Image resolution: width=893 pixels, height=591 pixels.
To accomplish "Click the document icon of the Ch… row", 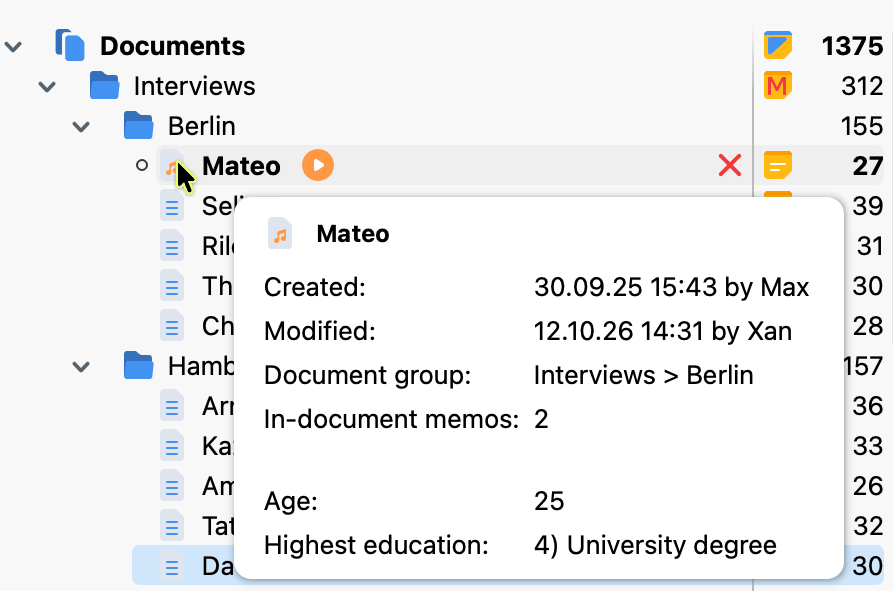I will [x=171, y=326].
